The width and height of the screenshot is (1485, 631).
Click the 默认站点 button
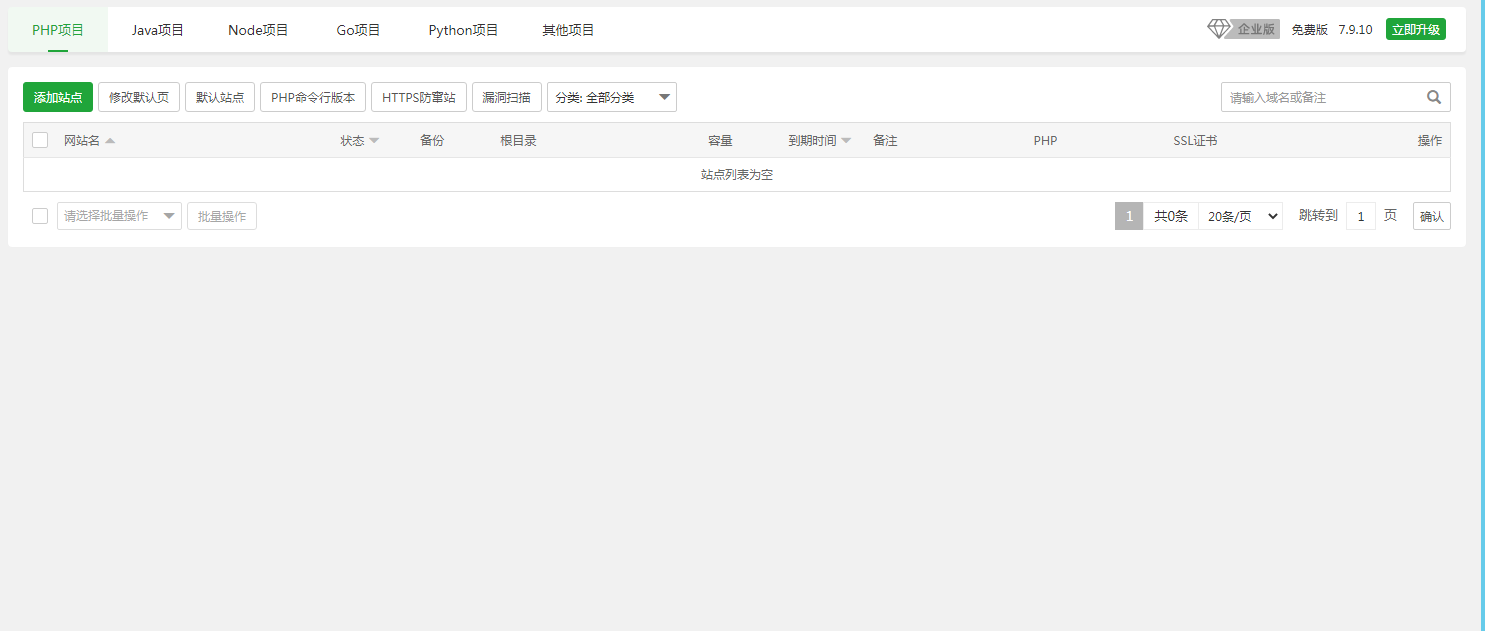pos(220,97)
